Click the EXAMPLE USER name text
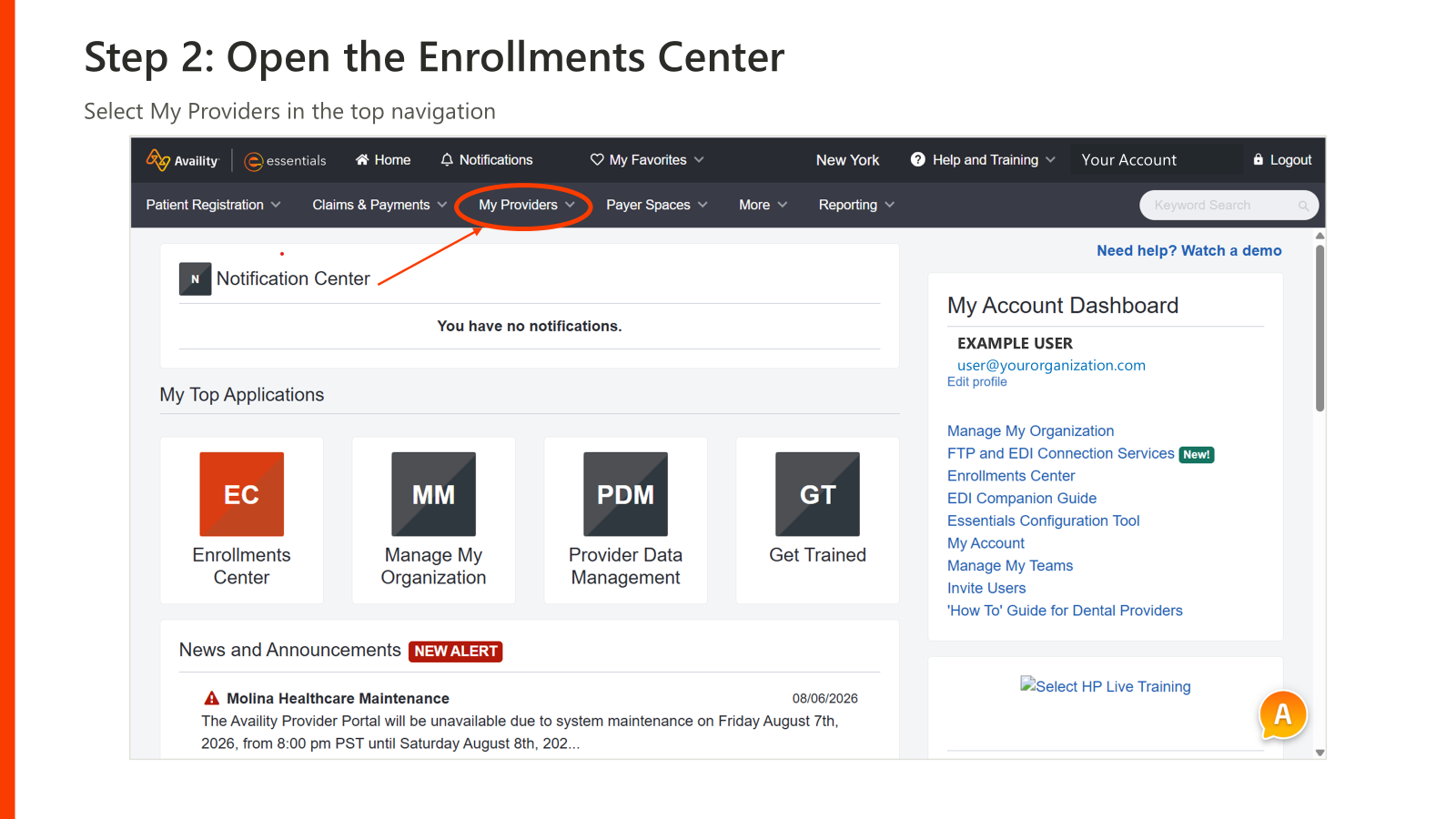1456x819 pixels. click(x=1015, y=343)
